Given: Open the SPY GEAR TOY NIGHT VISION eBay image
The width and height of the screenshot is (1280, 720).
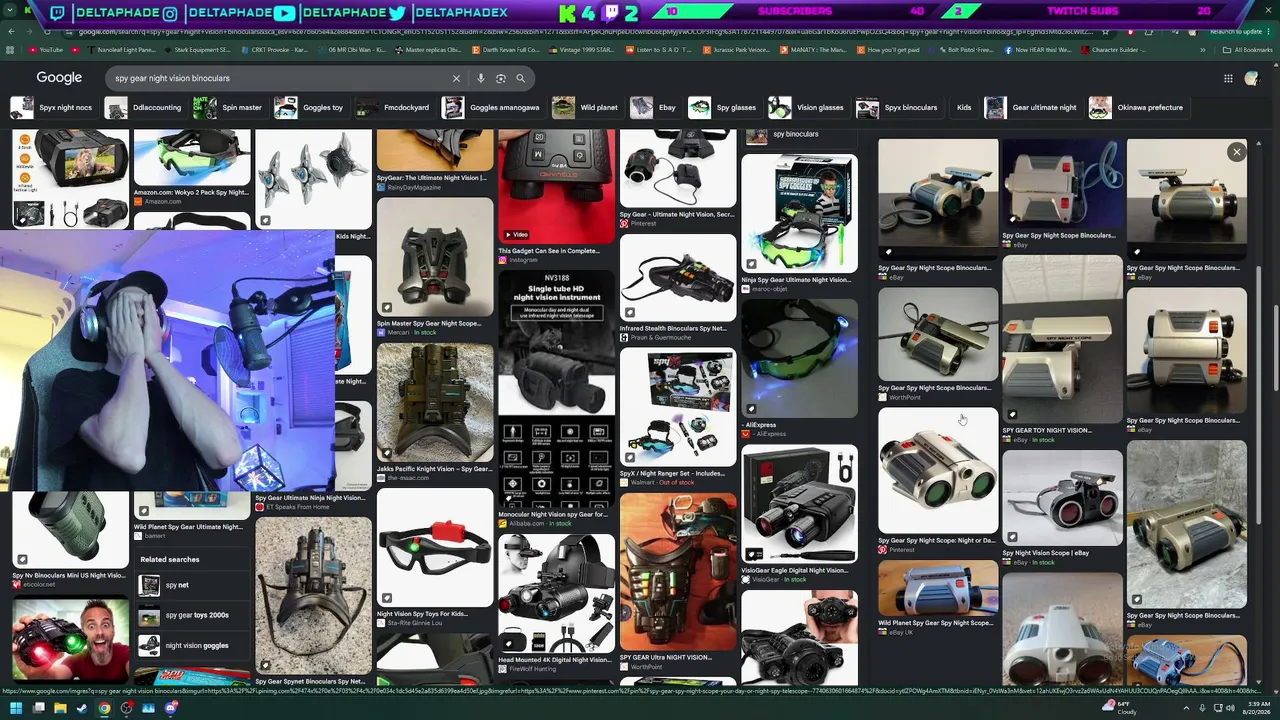Looking at the screenshot, I should tap(1062, 339).
